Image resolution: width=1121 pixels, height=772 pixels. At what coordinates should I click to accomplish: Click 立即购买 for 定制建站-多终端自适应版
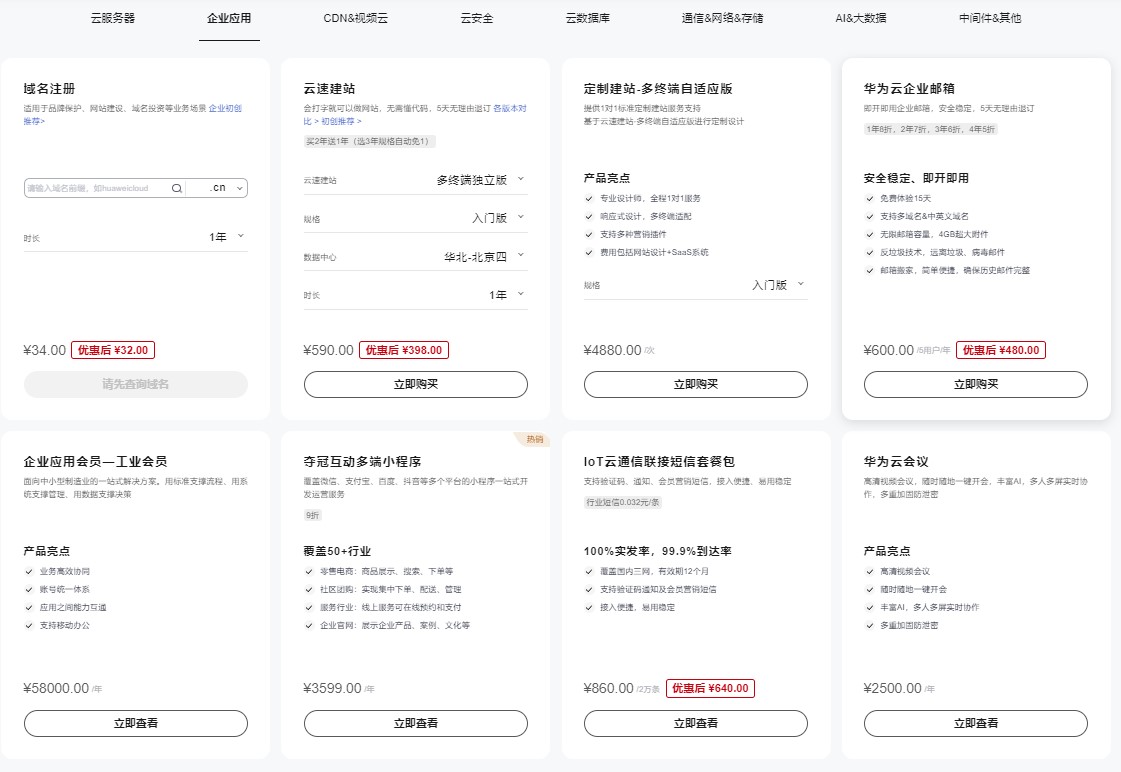[x=696, y=385]
